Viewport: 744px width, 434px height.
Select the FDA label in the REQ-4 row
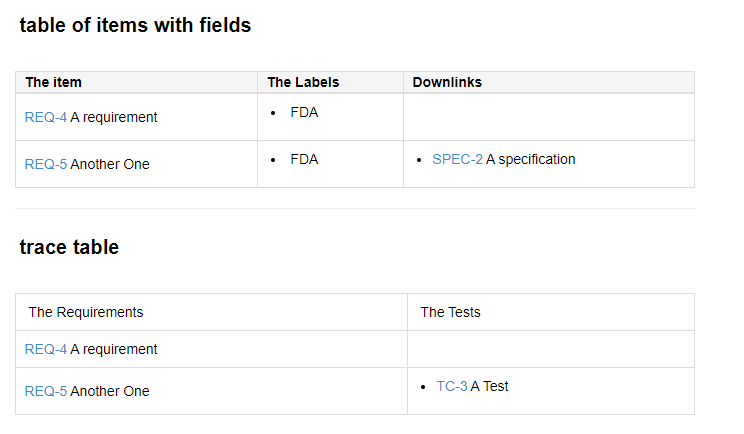(304, 112)
